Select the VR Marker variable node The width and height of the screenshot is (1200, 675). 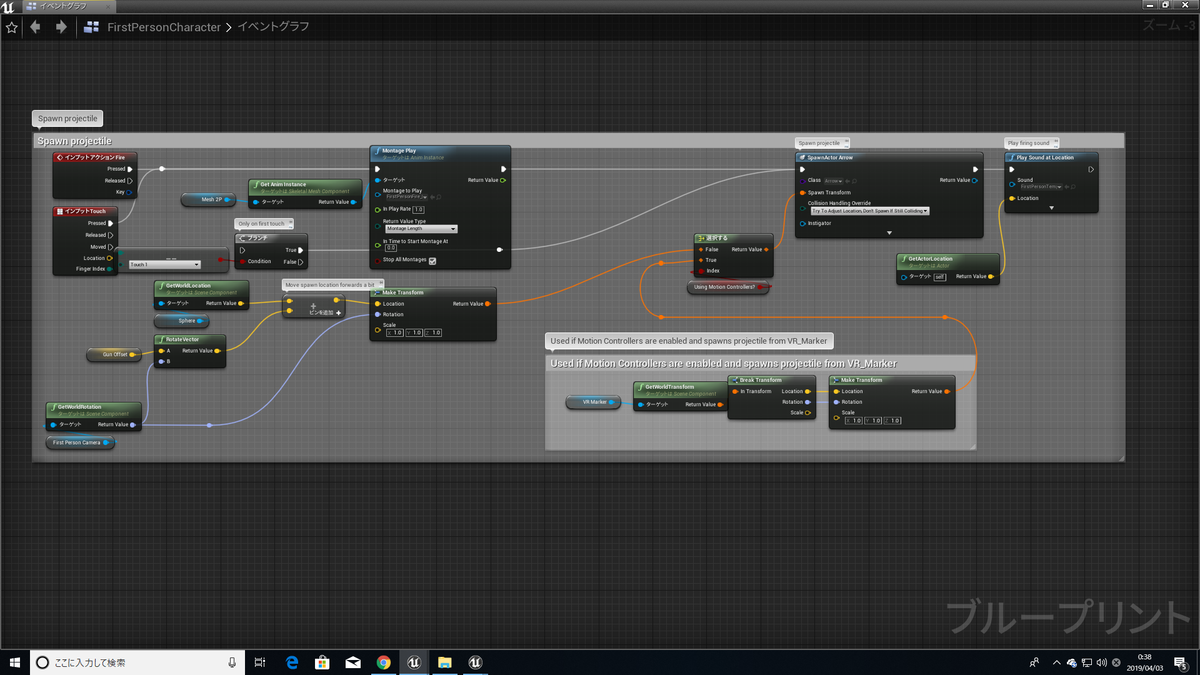(x=592, y=402)
